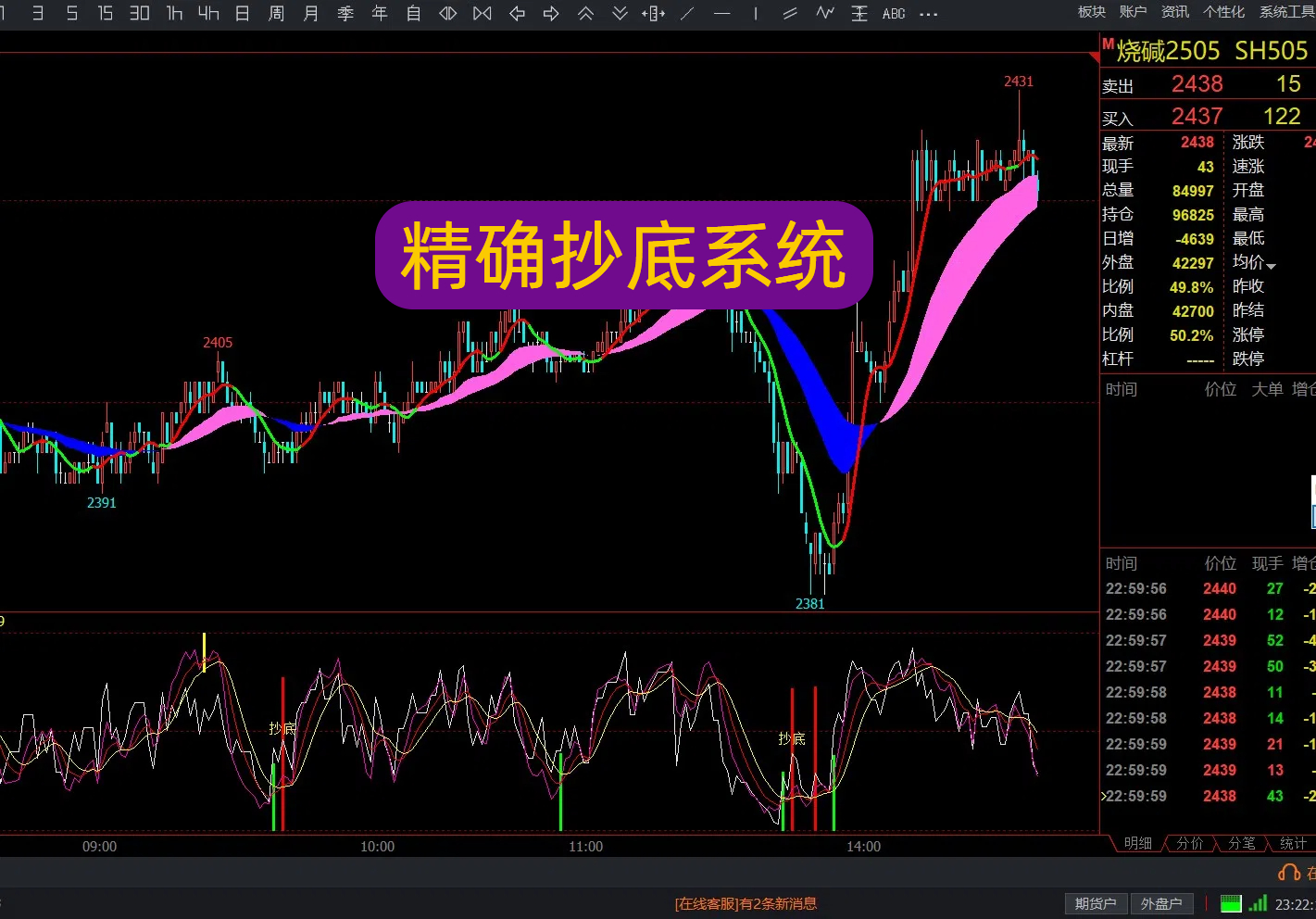Click the 外盘户 button

[x=1161, y=903]
